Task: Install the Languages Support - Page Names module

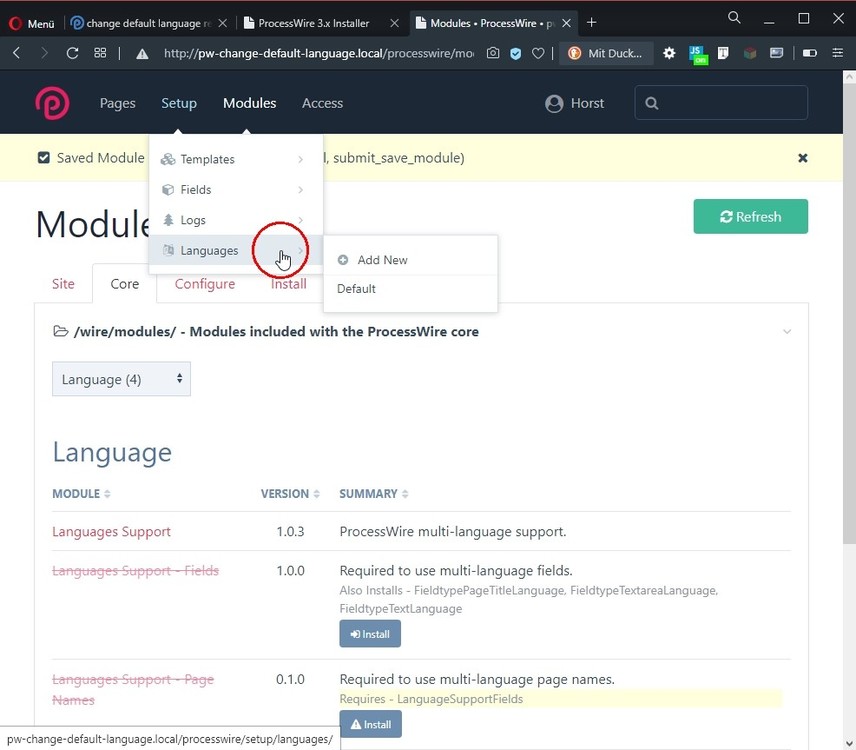Action: (x=371, y=724)
